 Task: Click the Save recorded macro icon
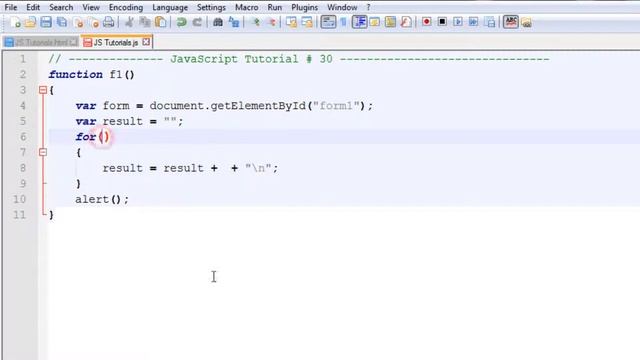(490, 22)
